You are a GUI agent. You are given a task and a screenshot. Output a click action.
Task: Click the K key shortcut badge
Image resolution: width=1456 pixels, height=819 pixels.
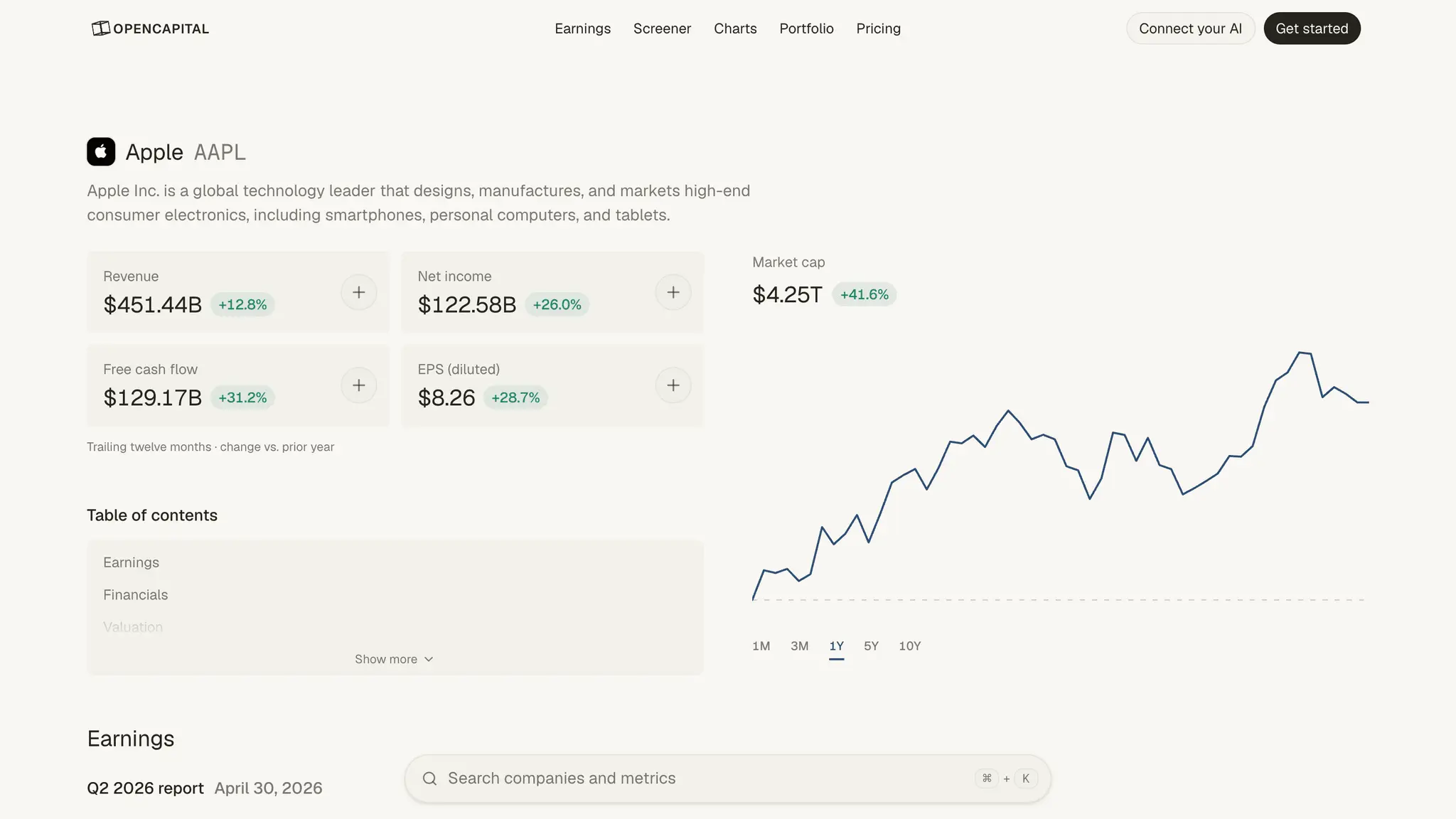1026,778
